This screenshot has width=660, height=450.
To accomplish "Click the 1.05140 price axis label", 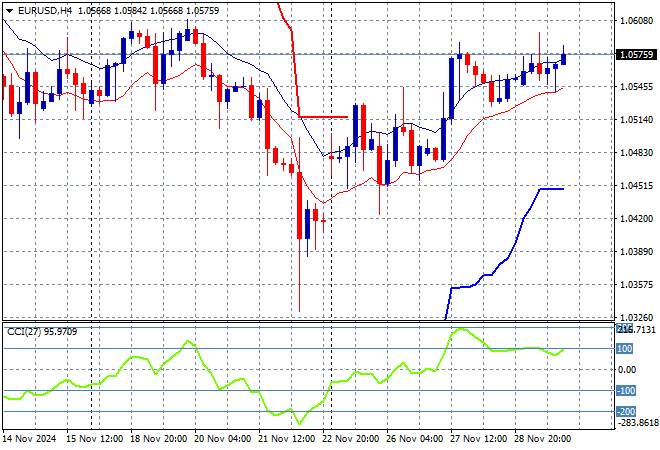I will click(x=636, y=120).
